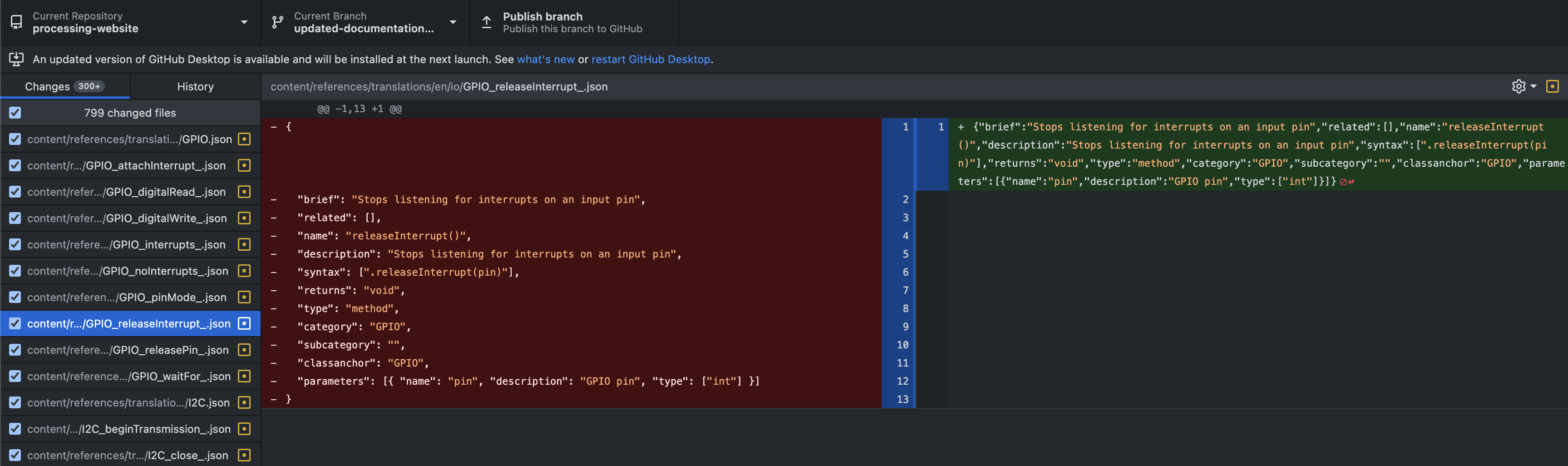This screenshot has width=1568, height=466.
Task: Uncheck I2C_beginTransmission_.json checkbox
Action: pos(15,429)
